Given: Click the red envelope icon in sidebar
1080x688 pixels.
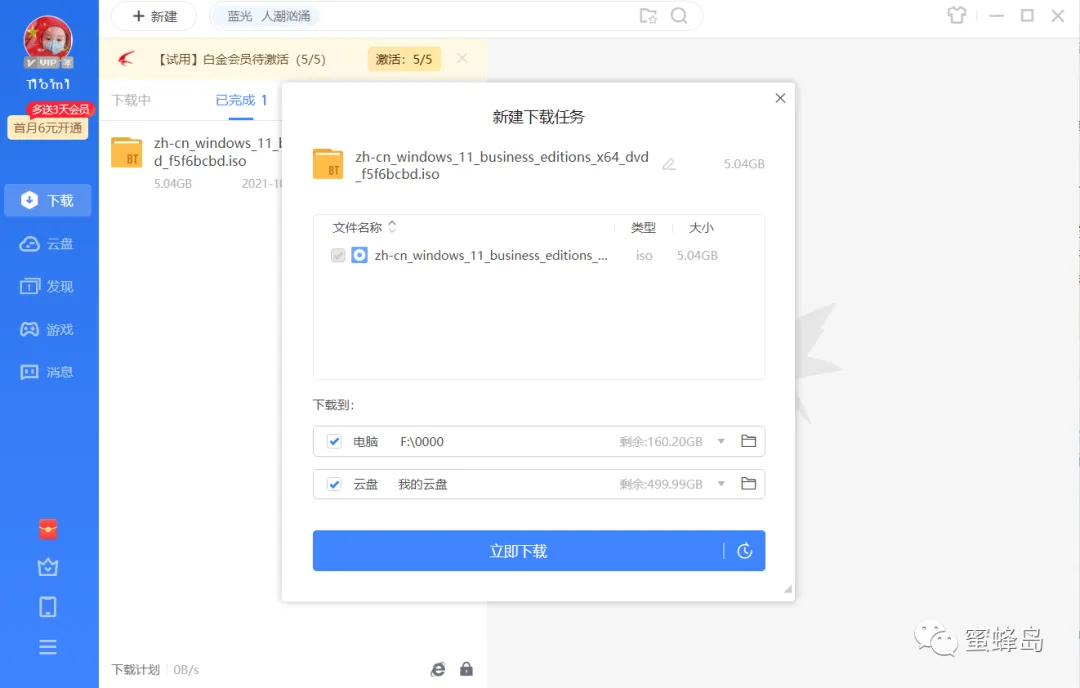Looking at the screenshot, I should (48, 529).
